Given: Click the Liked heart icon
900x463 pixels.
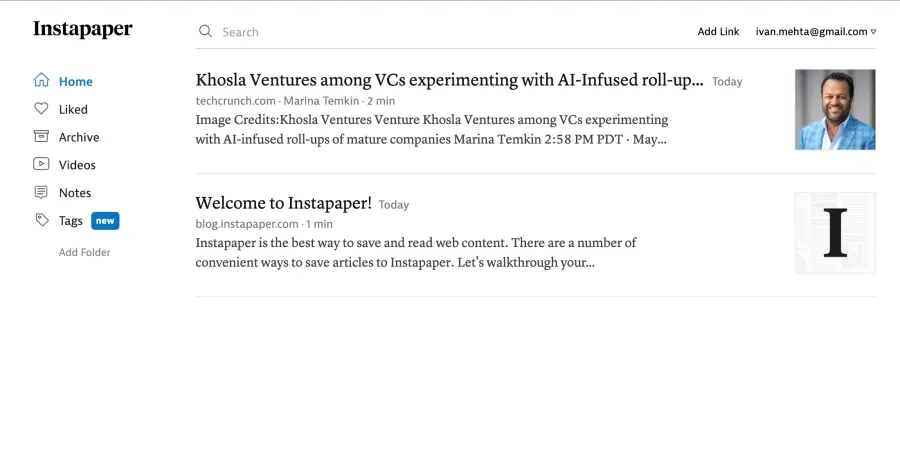Looking at the screenshot, I should coord(41,108).
